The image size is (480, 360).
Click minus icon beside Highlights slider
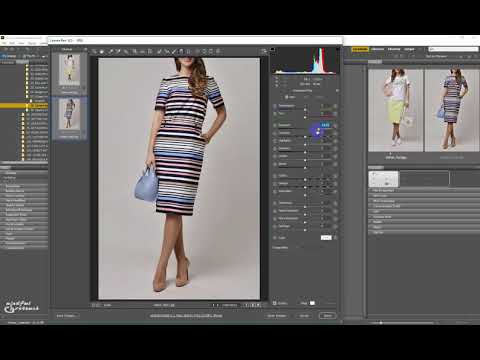coord(275,141)
